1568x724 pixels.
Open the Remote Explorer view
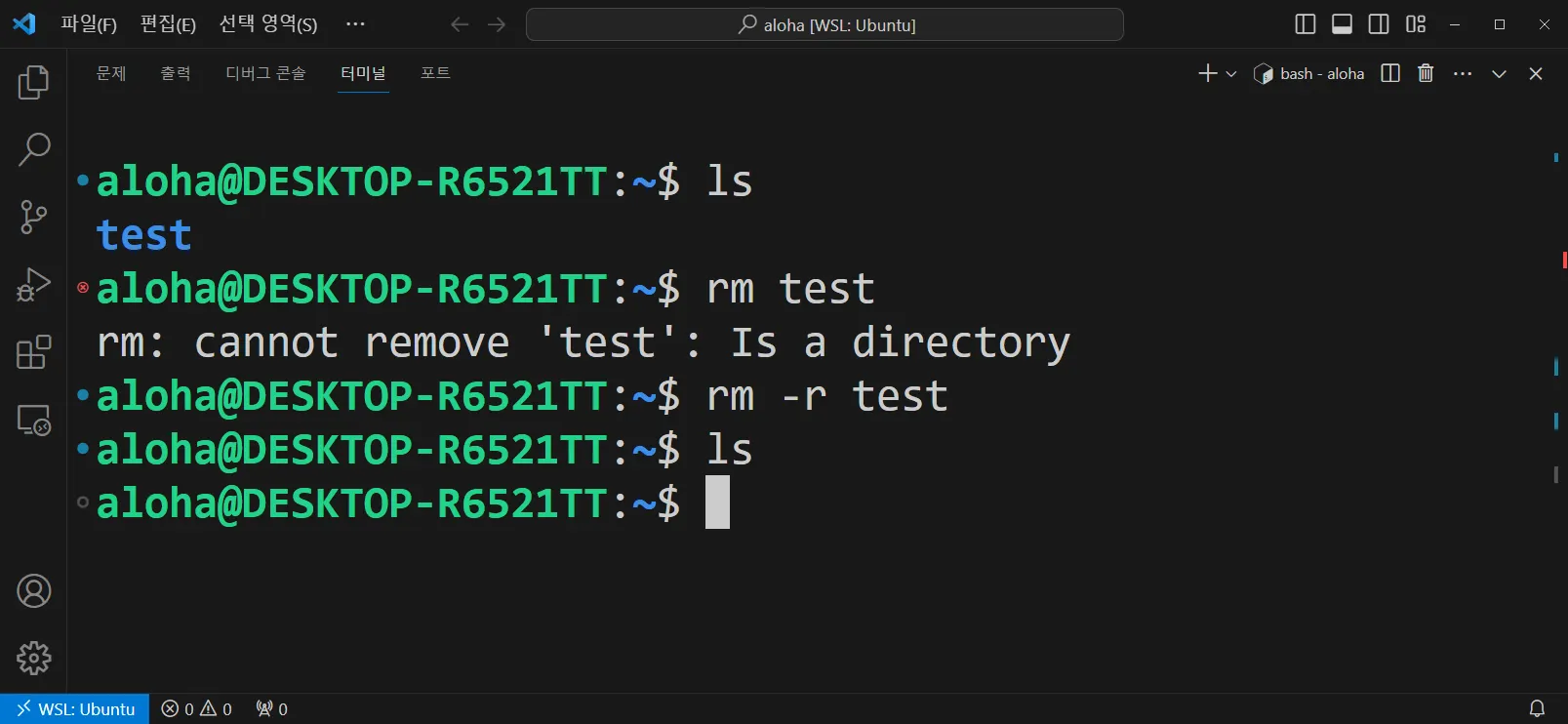coord(33,421)
